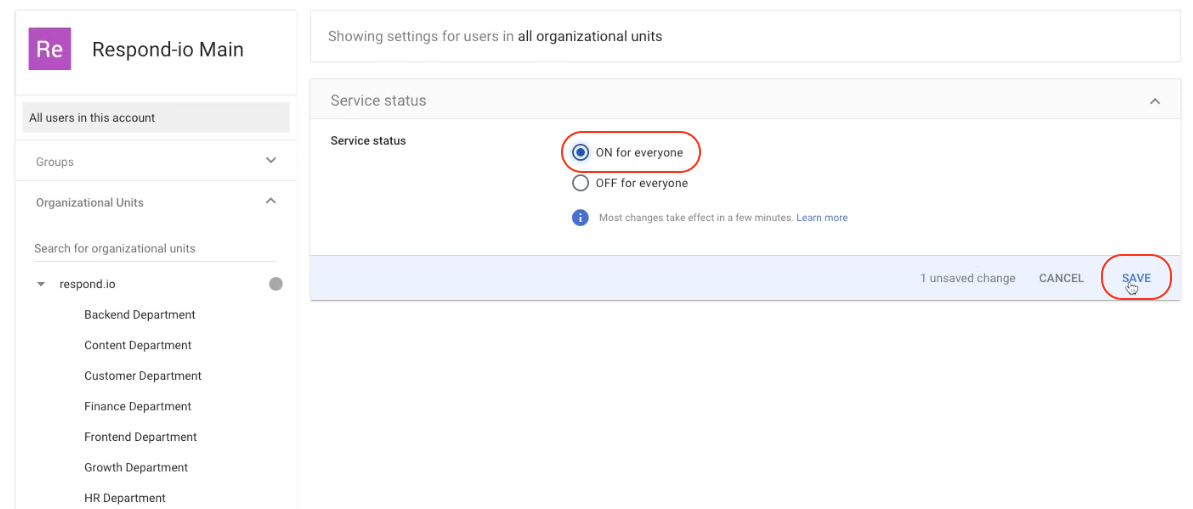Image resolution: width=1193 pixels, height=509 pixels.
Task: Open Finance Department organizational unit
Action: (138, 406)
